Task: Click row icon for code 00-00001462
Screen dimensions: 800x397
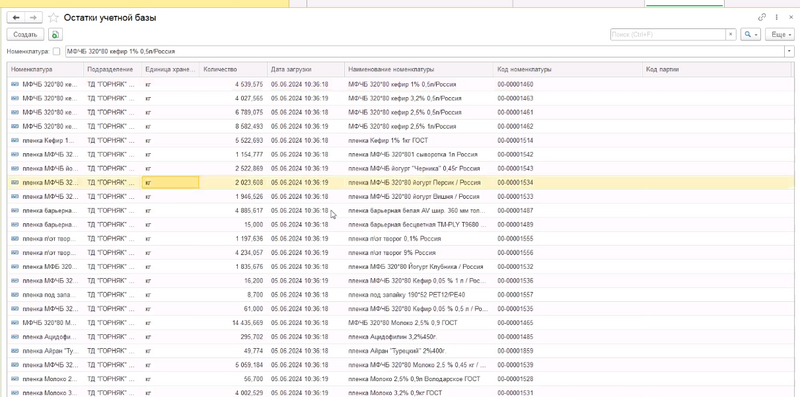Action: (15, 126)
